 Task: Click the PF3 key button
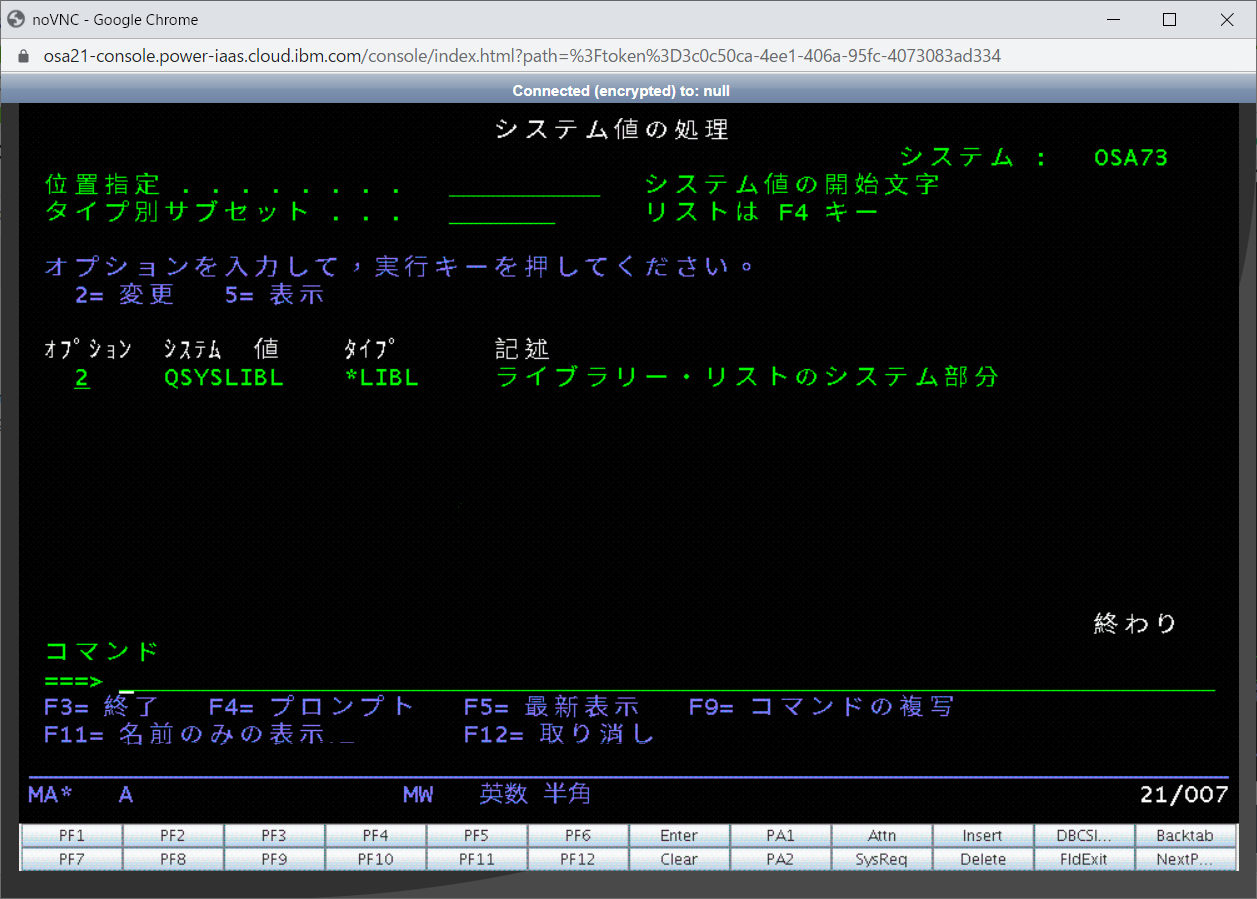[x=274, y=835]
